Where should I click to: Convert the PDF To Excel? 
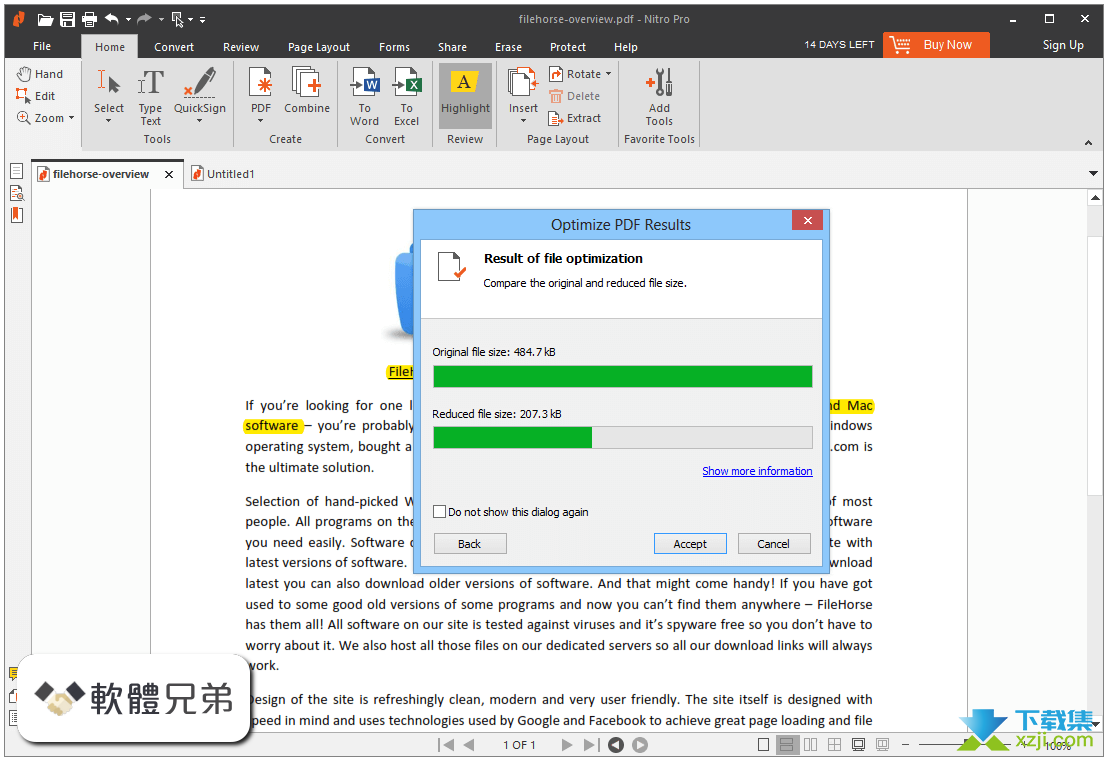[x=407, y=97]
